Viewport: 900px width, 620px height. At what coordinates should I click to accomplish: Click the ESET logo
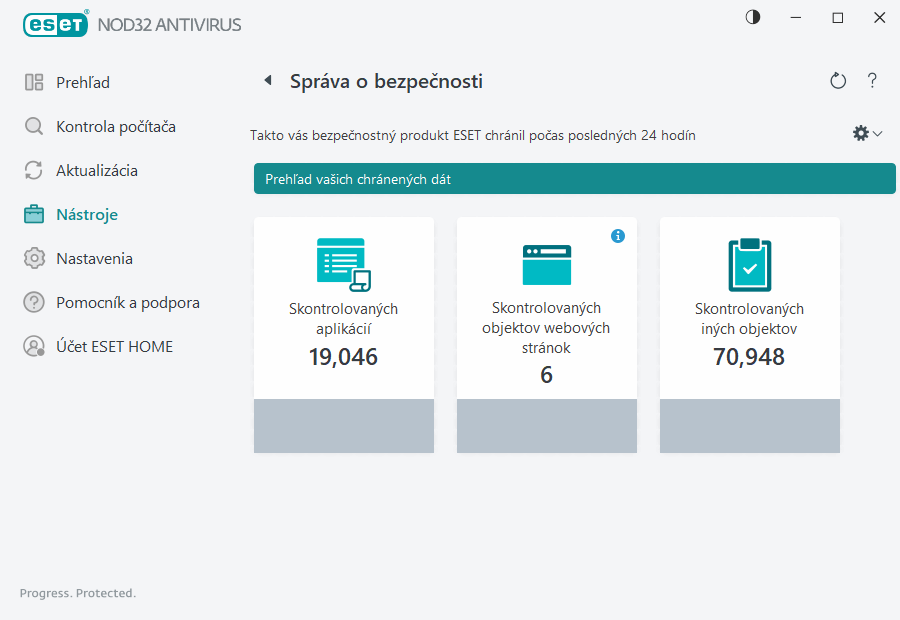pyautogui.click(x=56, y=24)
